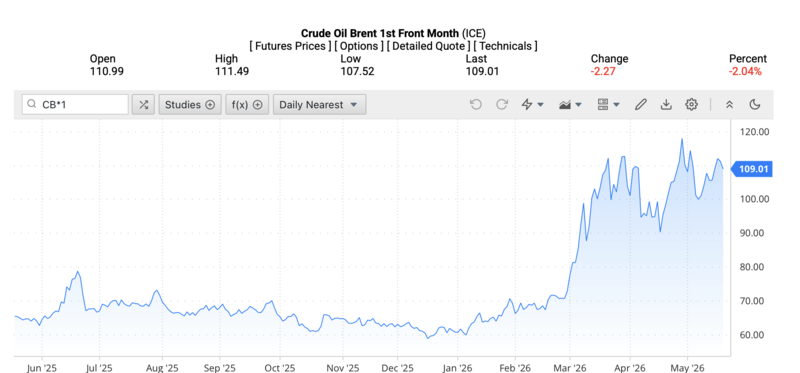Click the Oct '25 axis label
The width and height of the screenshot is (800, 373).
click(x=280, y=367)
